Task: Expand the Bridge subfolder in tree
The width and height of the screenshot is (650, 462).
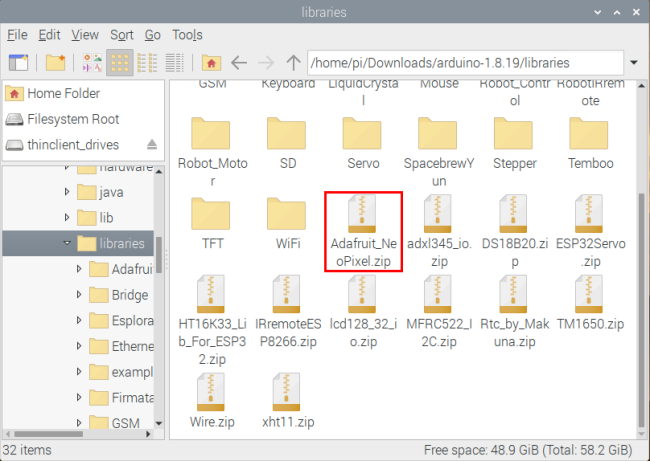Action: (x=79, y=295)
